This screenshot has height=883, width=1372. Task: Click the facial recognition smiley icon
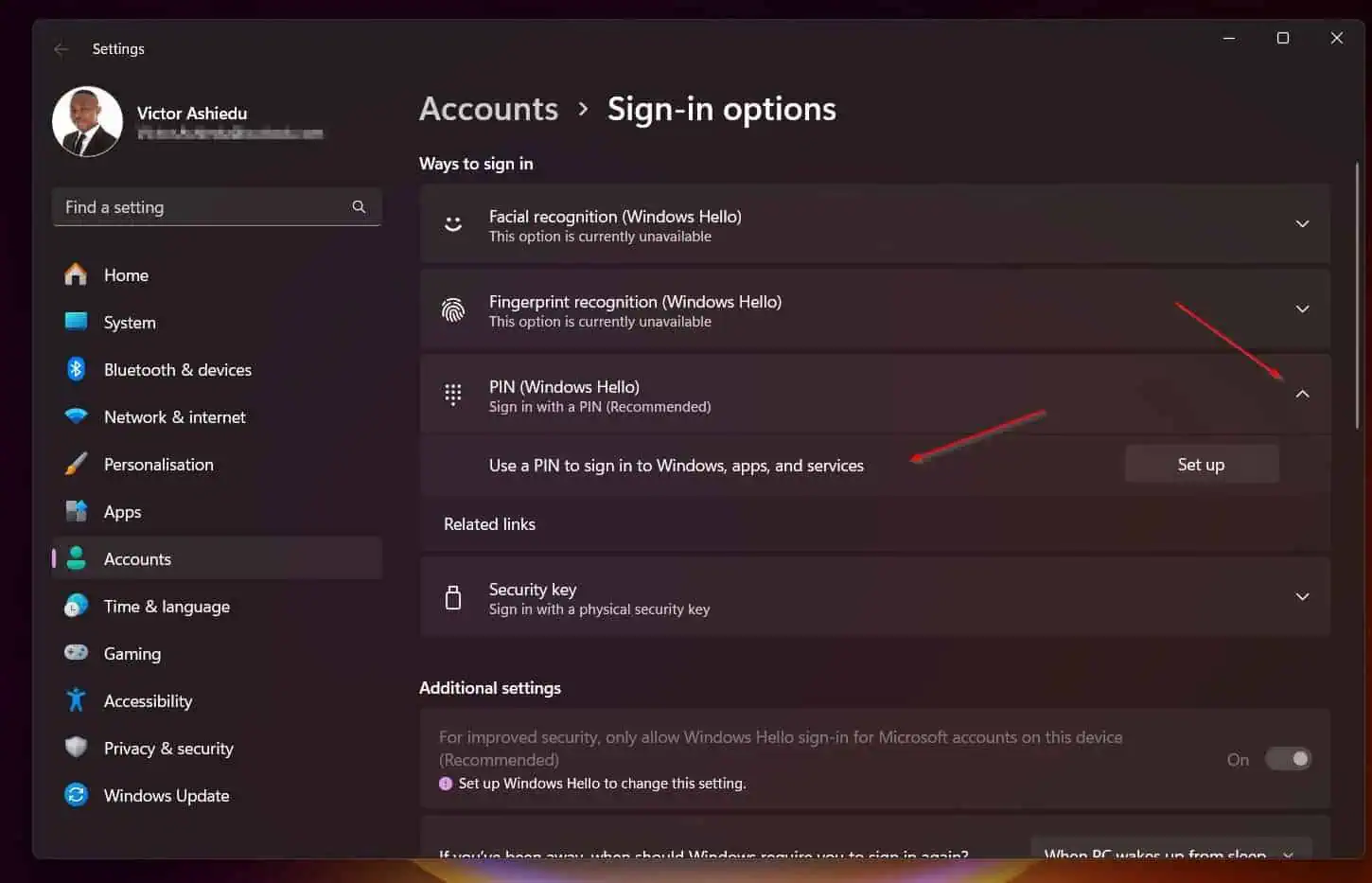coord(453,224)
